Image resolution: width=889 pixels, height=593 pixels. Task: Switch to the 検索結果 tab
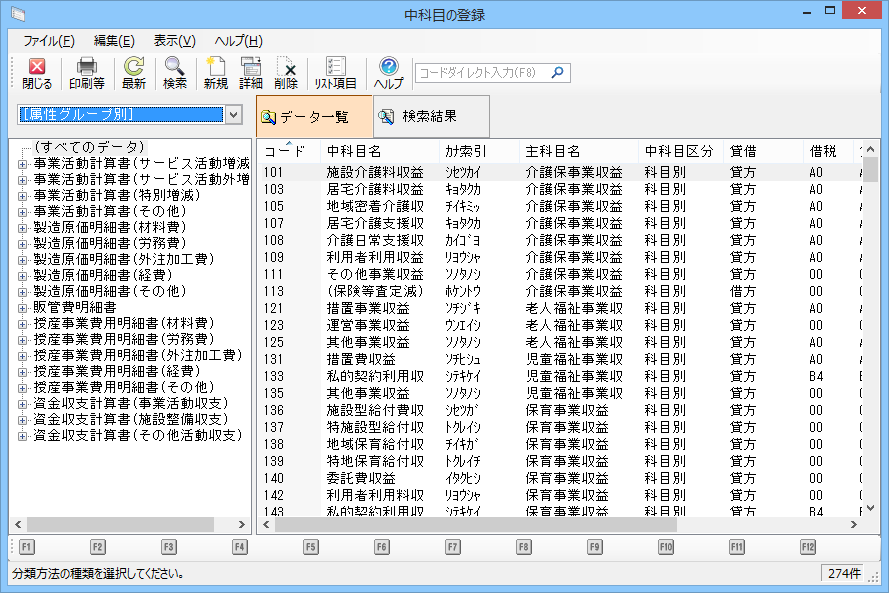pyautogui.click(x=430, y=117)
